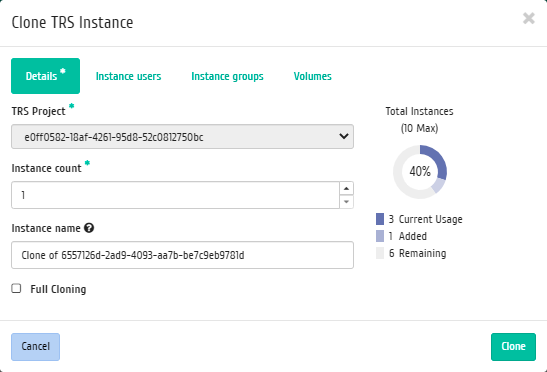
Task: Focus the Instance count number field
Action: [175, 195]
